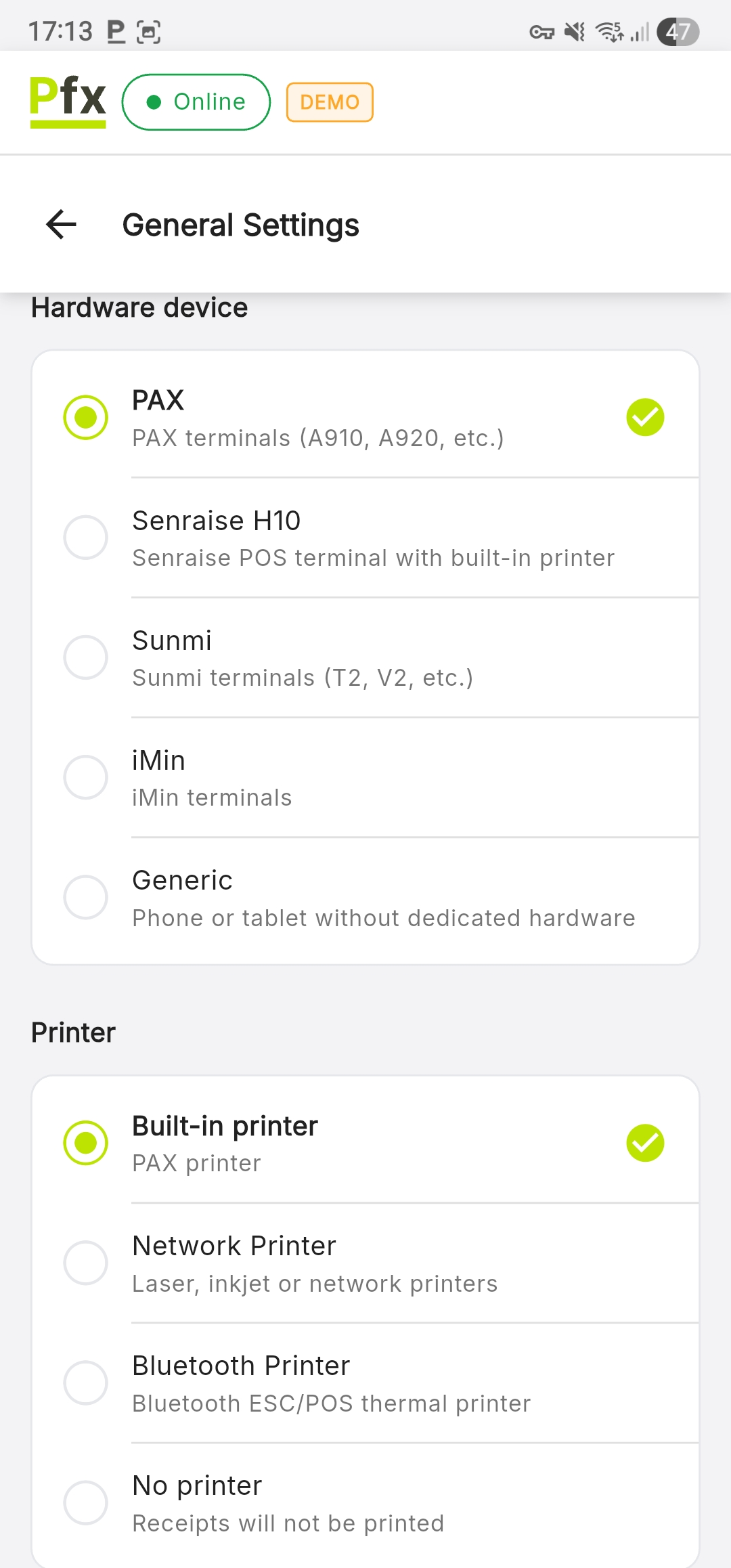The height and width of the screenshot is (1568, 731).
Task: Tap the General Settings title
Action: tap(241, 225)
